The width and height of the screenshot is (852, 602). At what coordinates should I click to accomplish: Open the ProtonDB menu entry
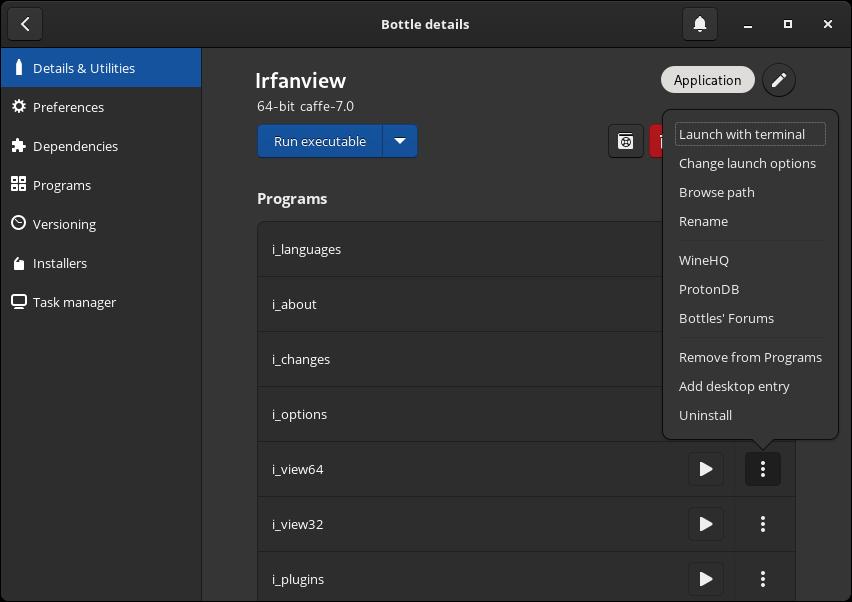click(750, 290)
